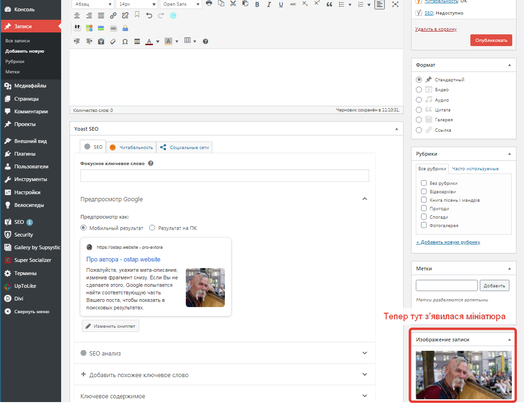Check the Без рубрики category
Screen dimensions: 524x403
tap(424, 183)
